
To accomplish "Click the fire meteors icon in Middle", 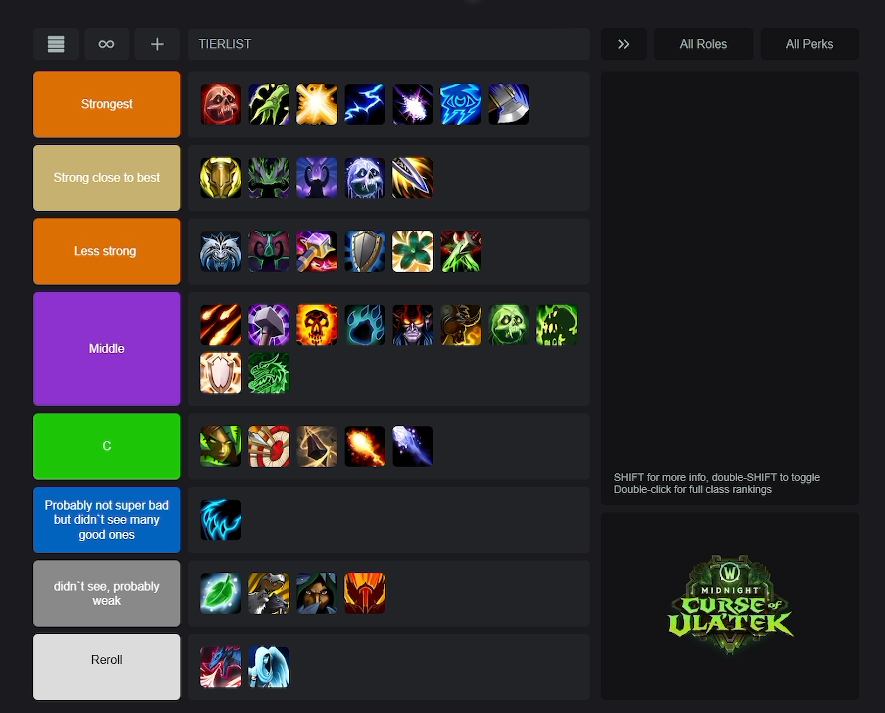I will tap(221, 325).
